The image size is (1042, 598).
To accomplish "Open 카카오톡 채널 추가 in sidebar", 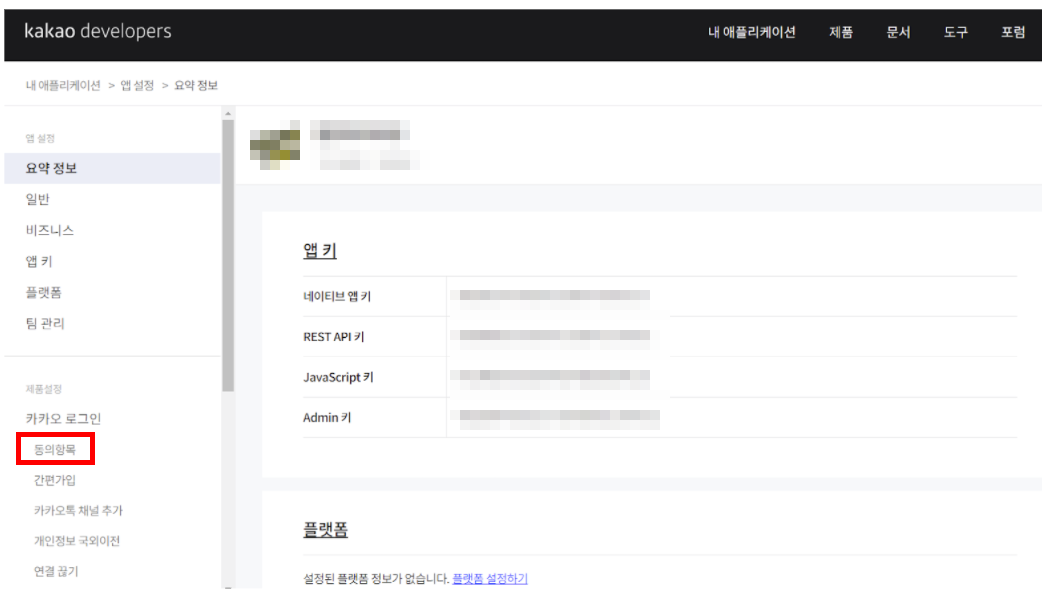I will tap(78, 510).
